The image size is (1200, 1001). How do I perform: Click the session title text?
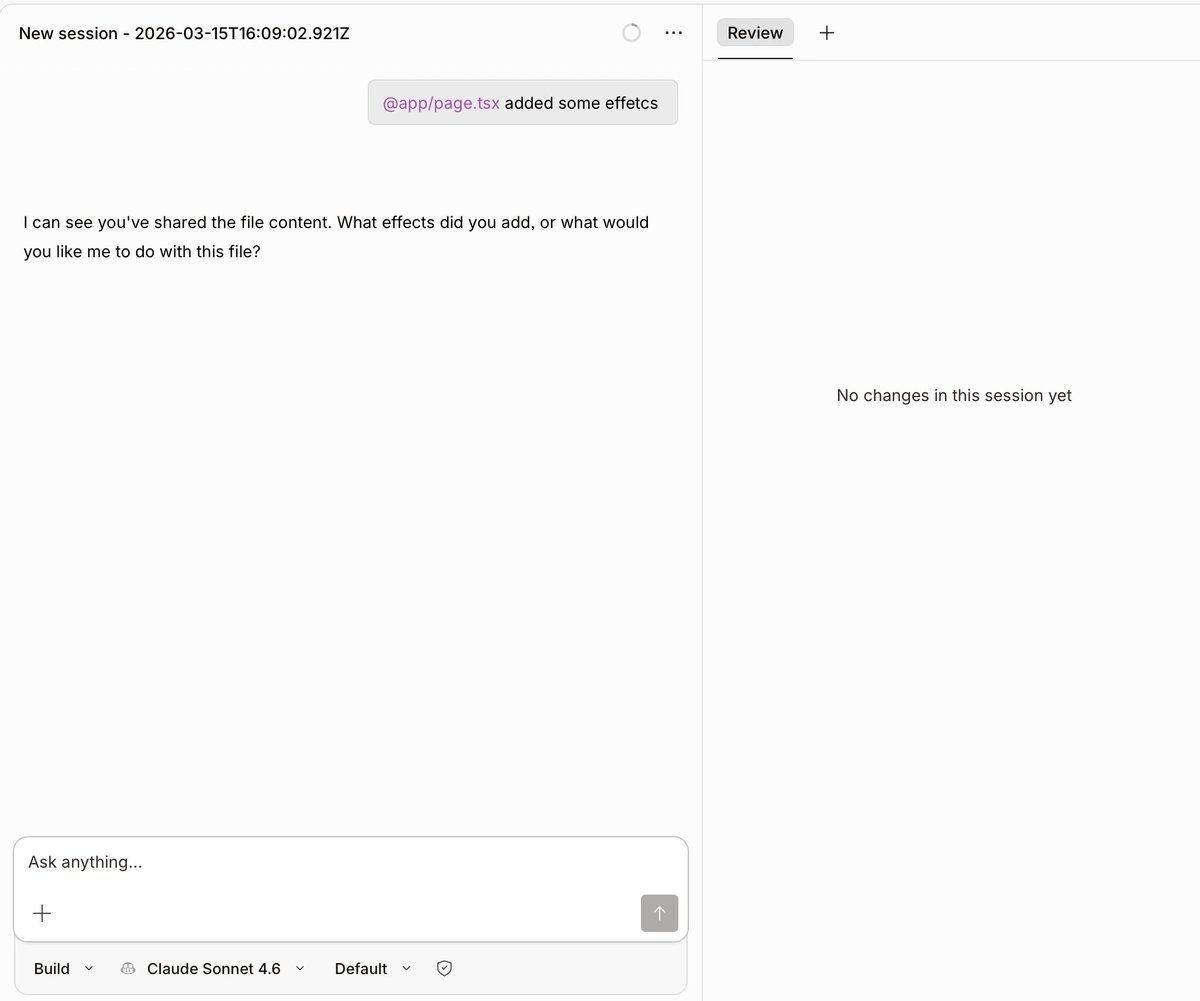pyautogui.click(x=184, y=33)
